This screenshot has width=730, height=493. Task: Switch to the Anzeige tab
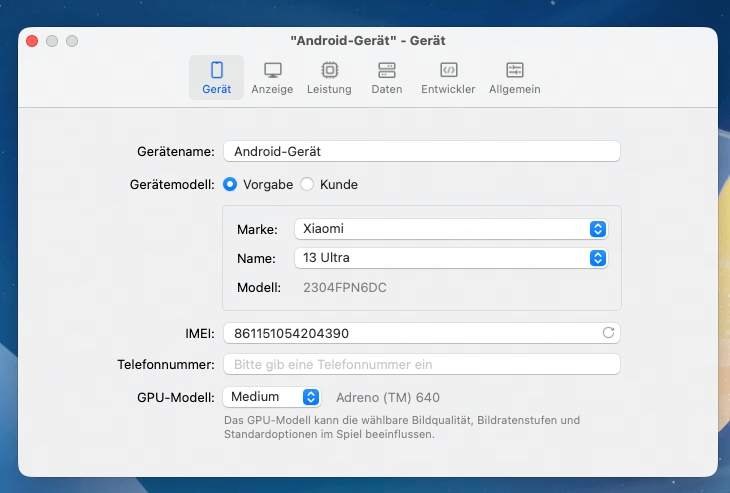pyautogui.click(x=272, y=78)
